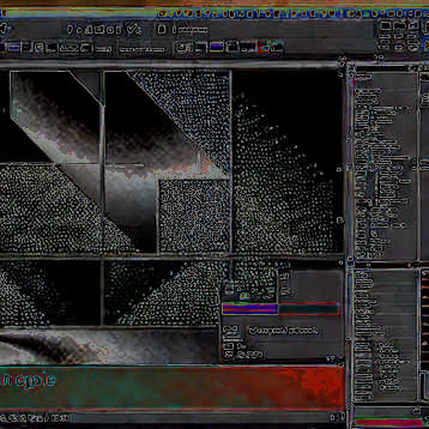Viewport: 429px width, 429px height.
Task: Click the blue-and-yellow square toolbar icon
Action: click(x=216, y=47)
